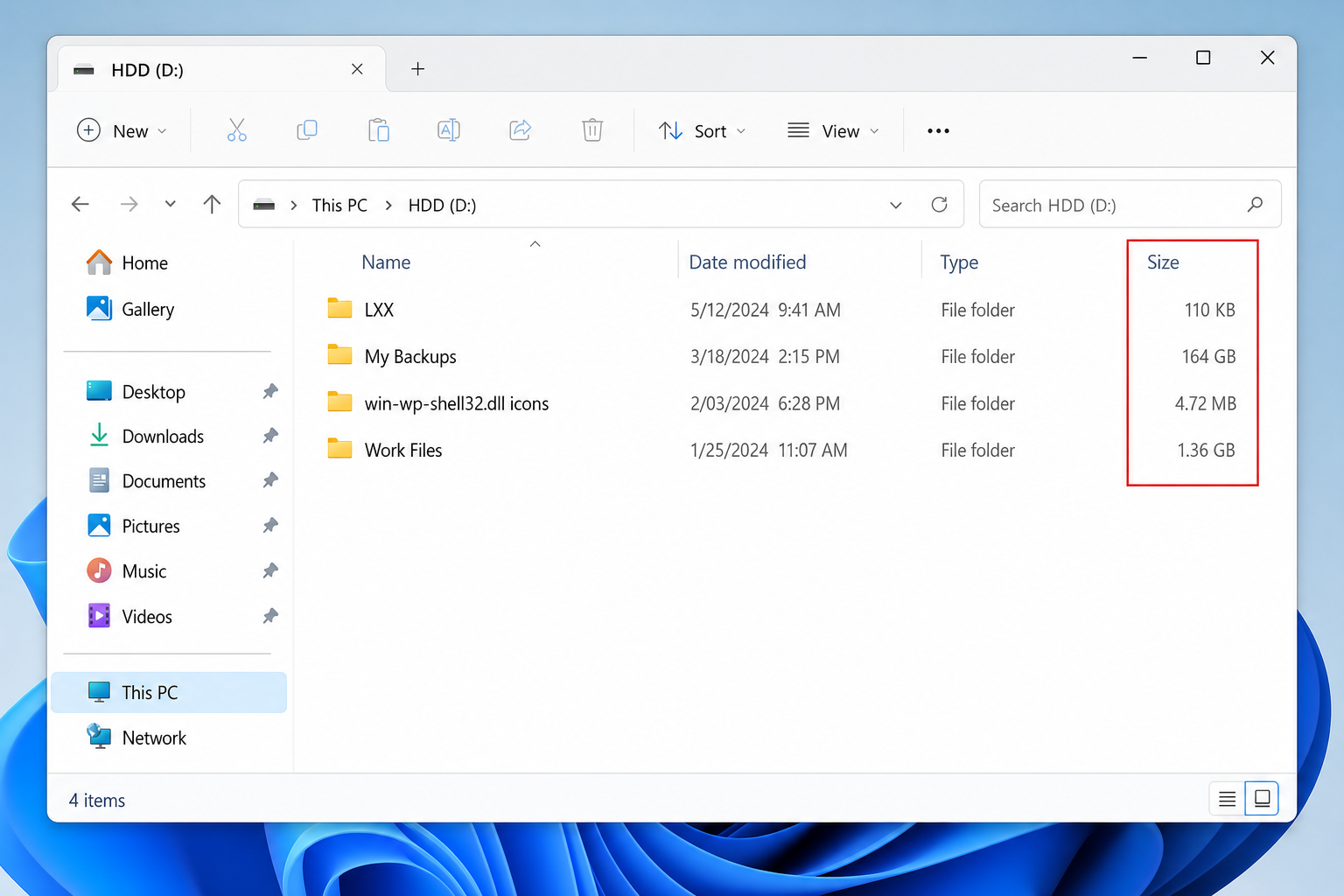This screenshot has height=896, width=1344.
Task: Click the 164 GB size value
Action: (1208, 356)
